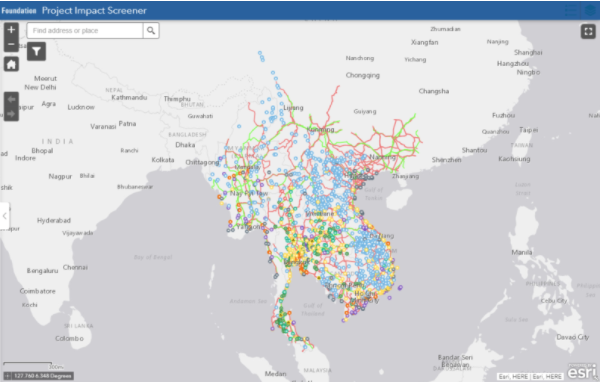Viewport: 614px width, 390px height.
Task: Click the coordinate readout display
Action: tap(43, 376)
